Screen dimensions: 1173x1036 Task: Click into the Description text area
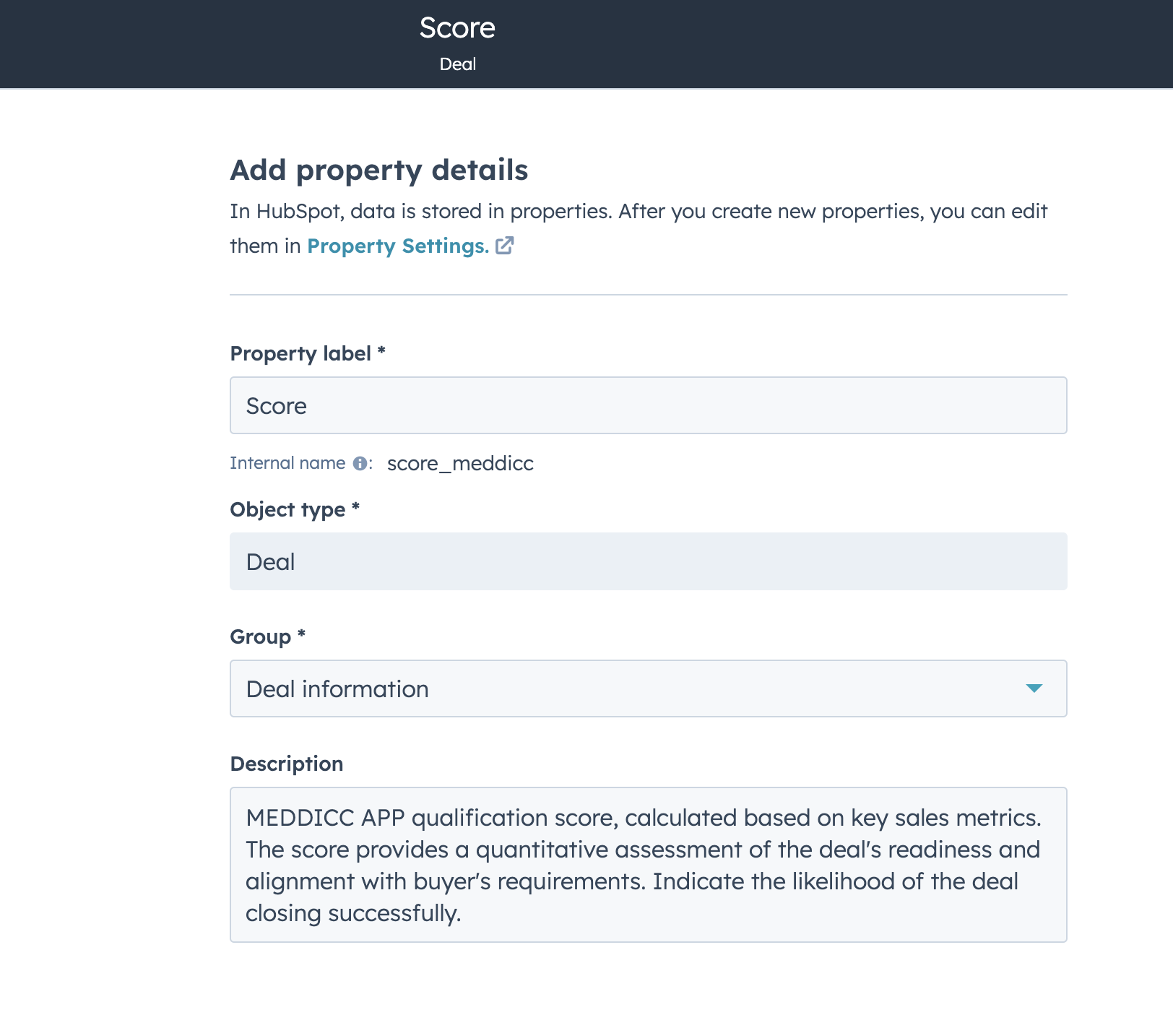click(x=648, y=864)
